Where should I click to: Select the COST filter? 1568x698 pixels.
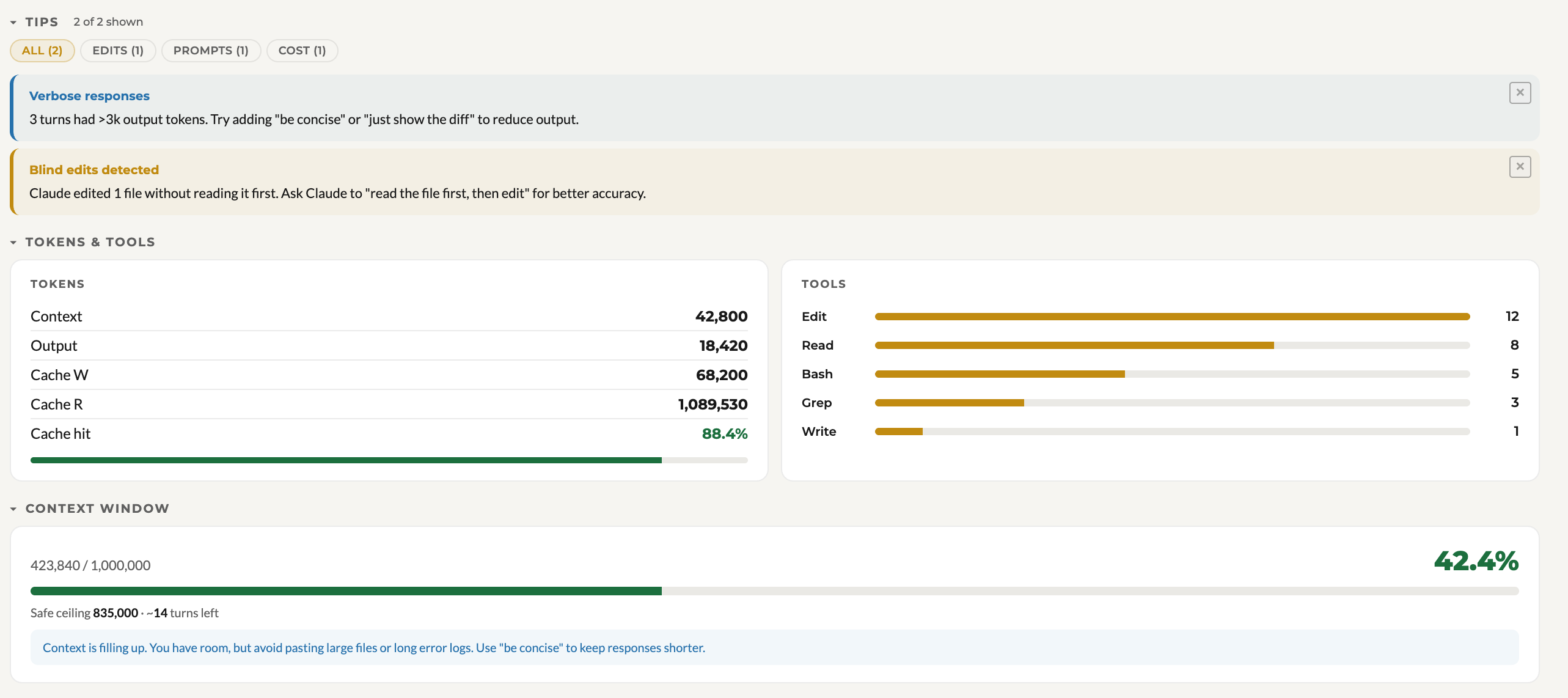click(302, 50)
